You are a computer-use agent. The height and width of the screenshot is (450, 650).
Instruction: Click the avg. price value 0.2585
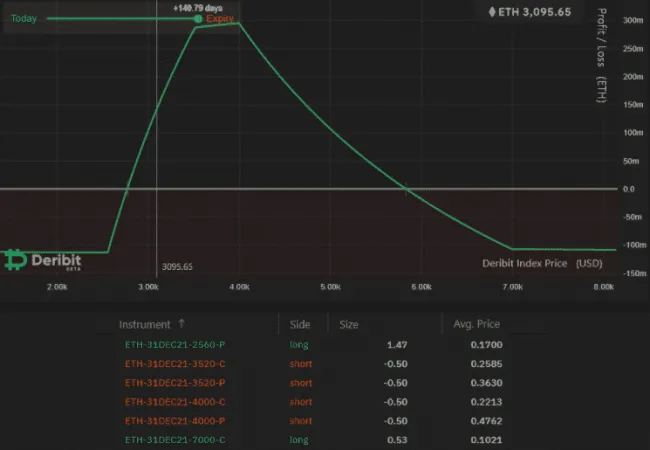(x=486, y=364)
